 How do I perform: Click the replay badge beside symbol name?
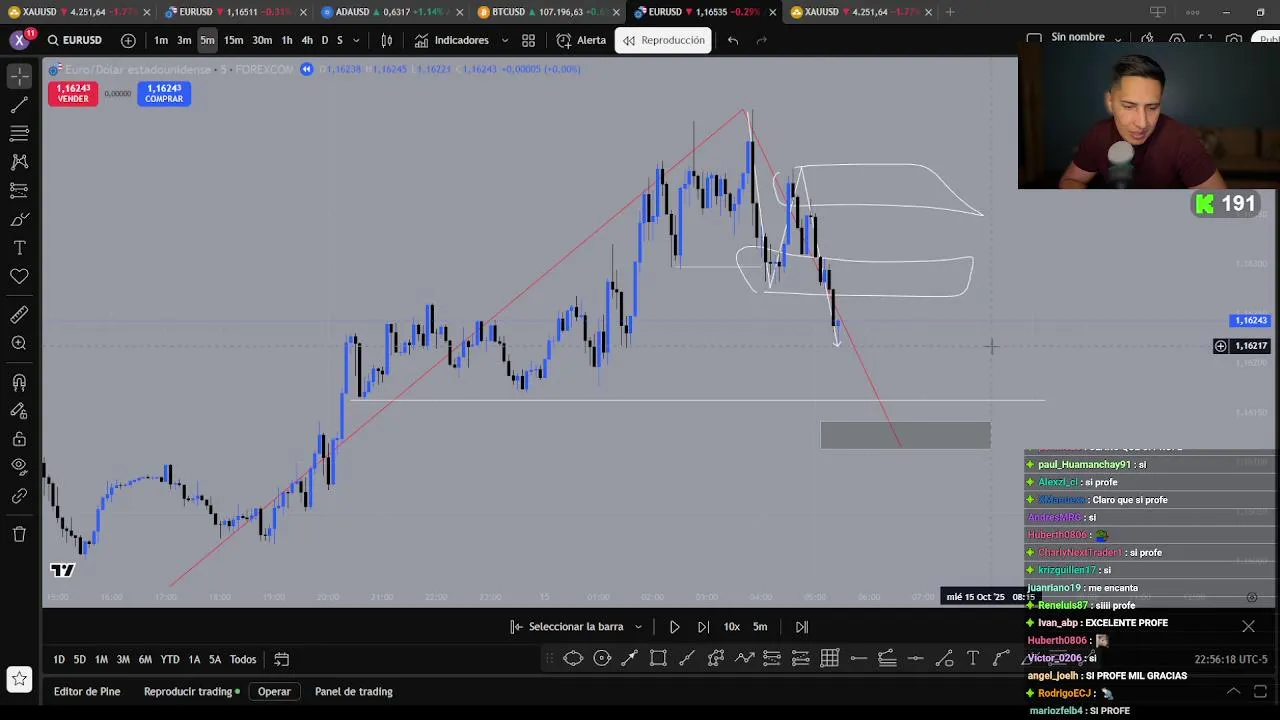(x=307, y=69)
